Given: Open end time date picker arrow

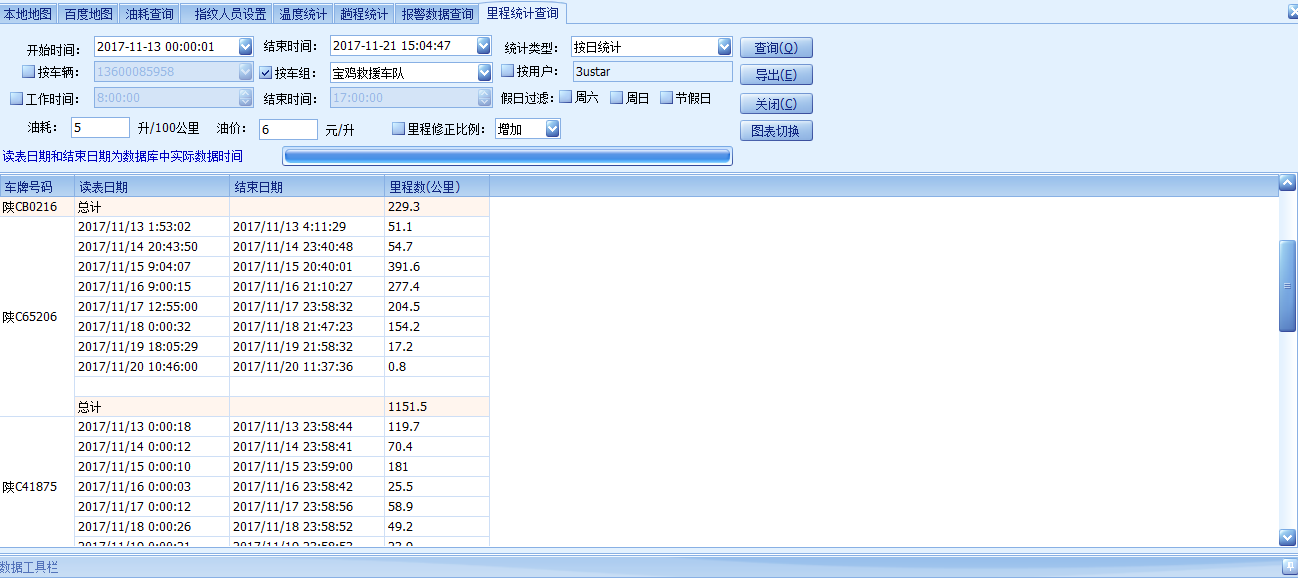Looking at the screenshot, I should tap(484, 46).
